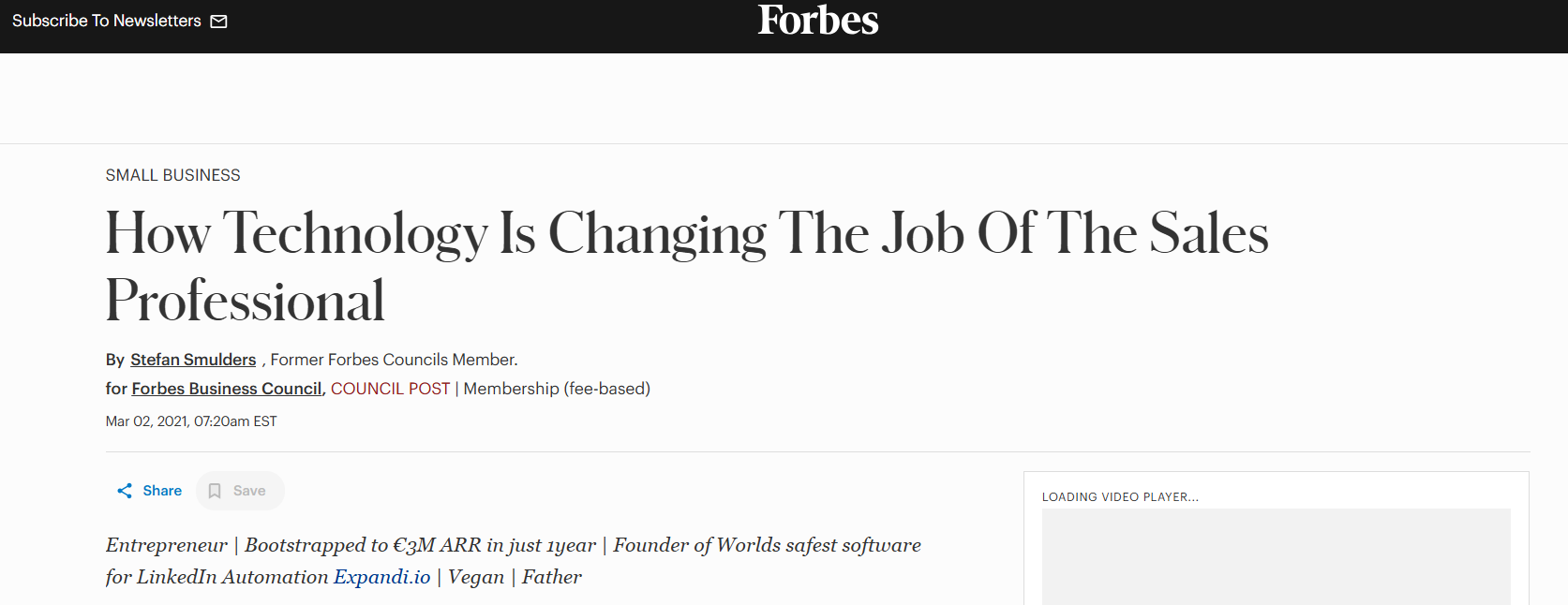Select the SMALL BUSINESS category label
1568x605 pixels.
173,175
